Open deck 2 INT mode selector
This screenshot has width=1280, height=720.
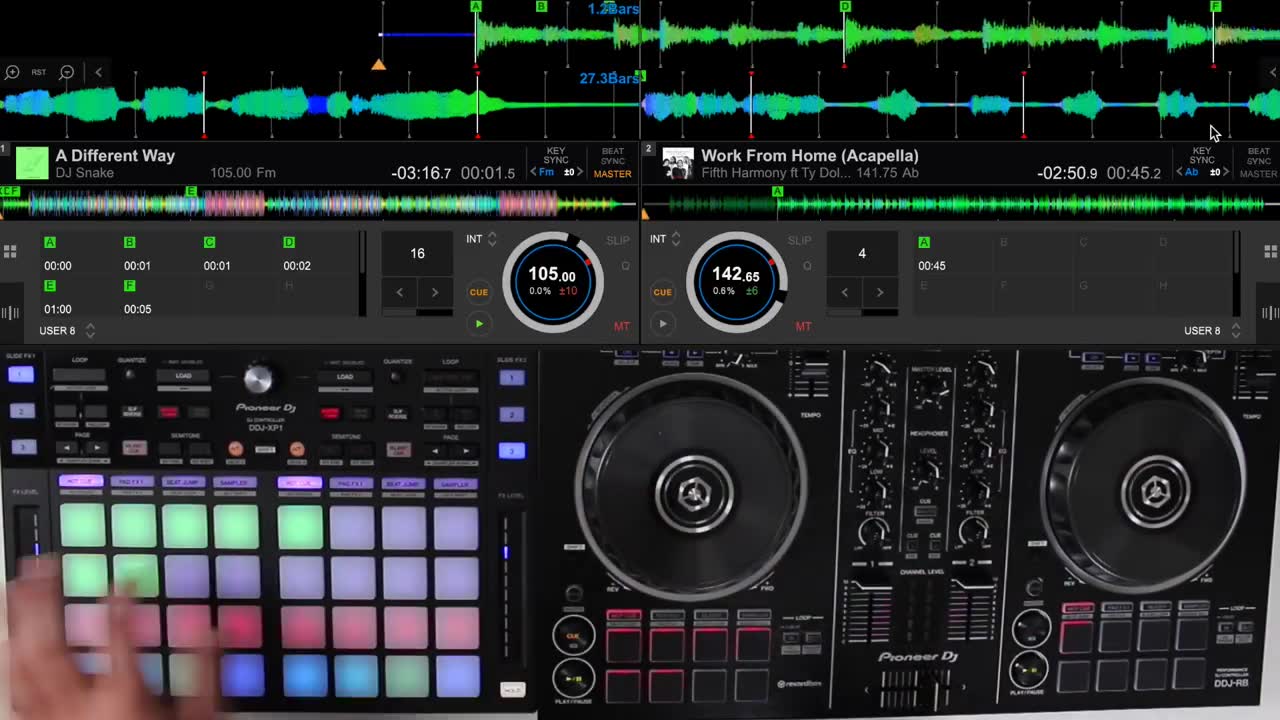coord(666,239)
